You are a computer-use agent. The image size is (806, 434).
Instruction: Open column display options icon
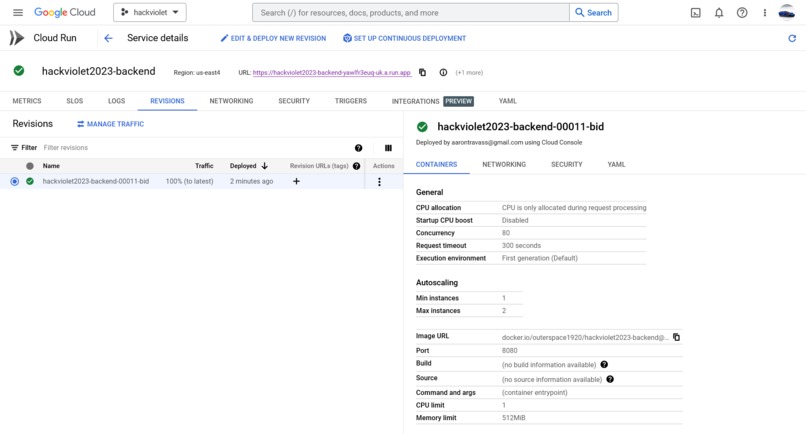click(x=388, y=148)
